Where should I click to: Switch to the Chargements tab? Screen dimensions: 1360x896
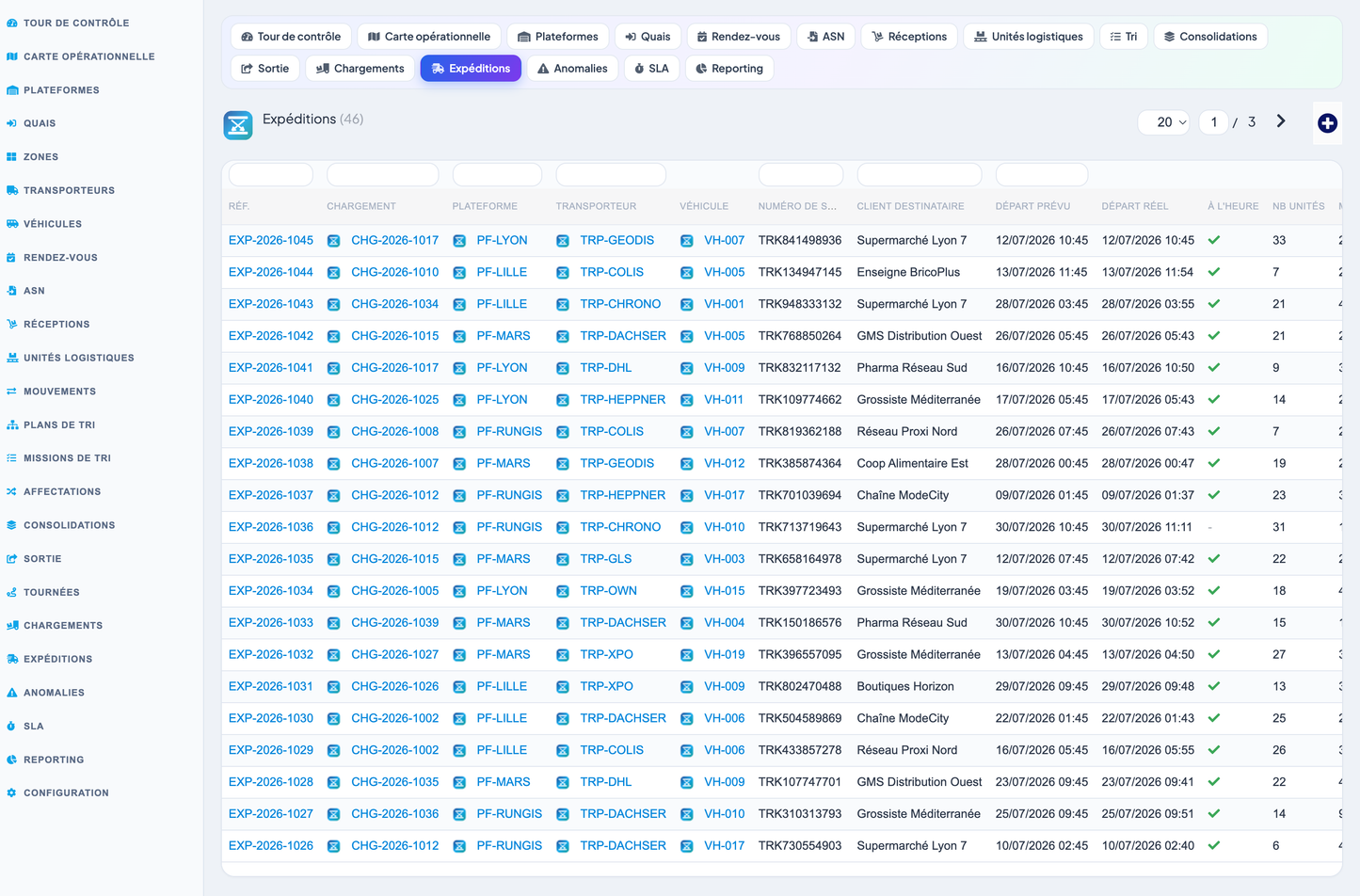pyautogui.click(x=360, y=69)
